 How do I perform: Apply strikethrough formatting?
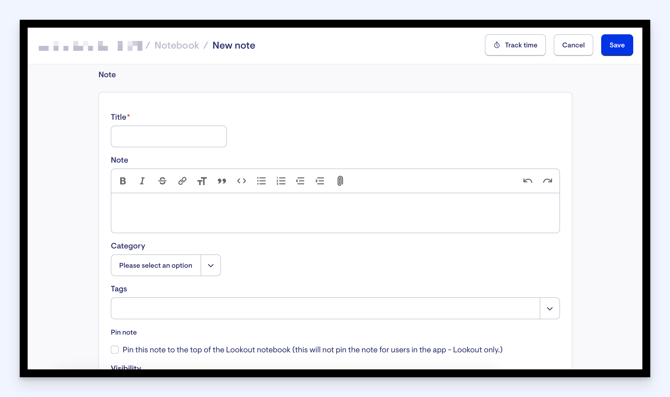(162, 181)
